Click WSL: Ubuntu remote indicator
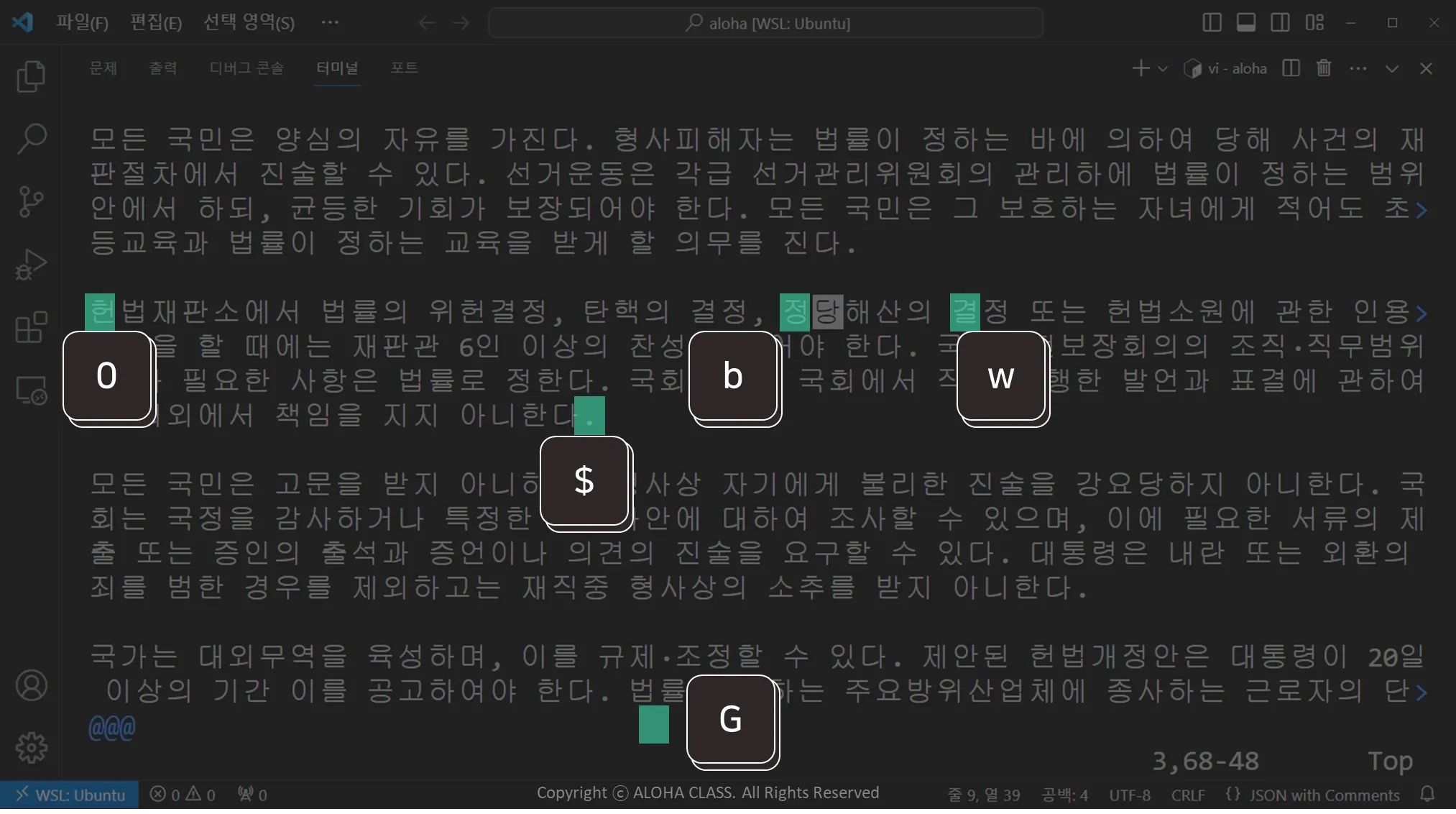The width and height of the screenshot is (1456, 814). (70, 795)
